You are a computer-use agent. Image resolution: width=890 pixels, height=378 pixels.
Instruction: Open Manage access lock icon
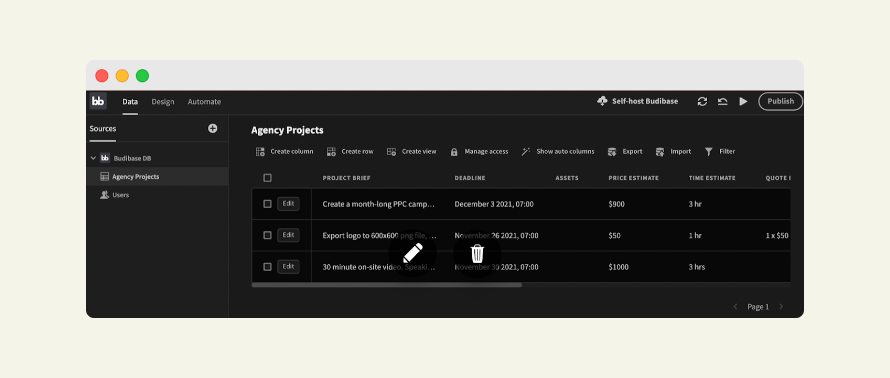pos(454,152)
